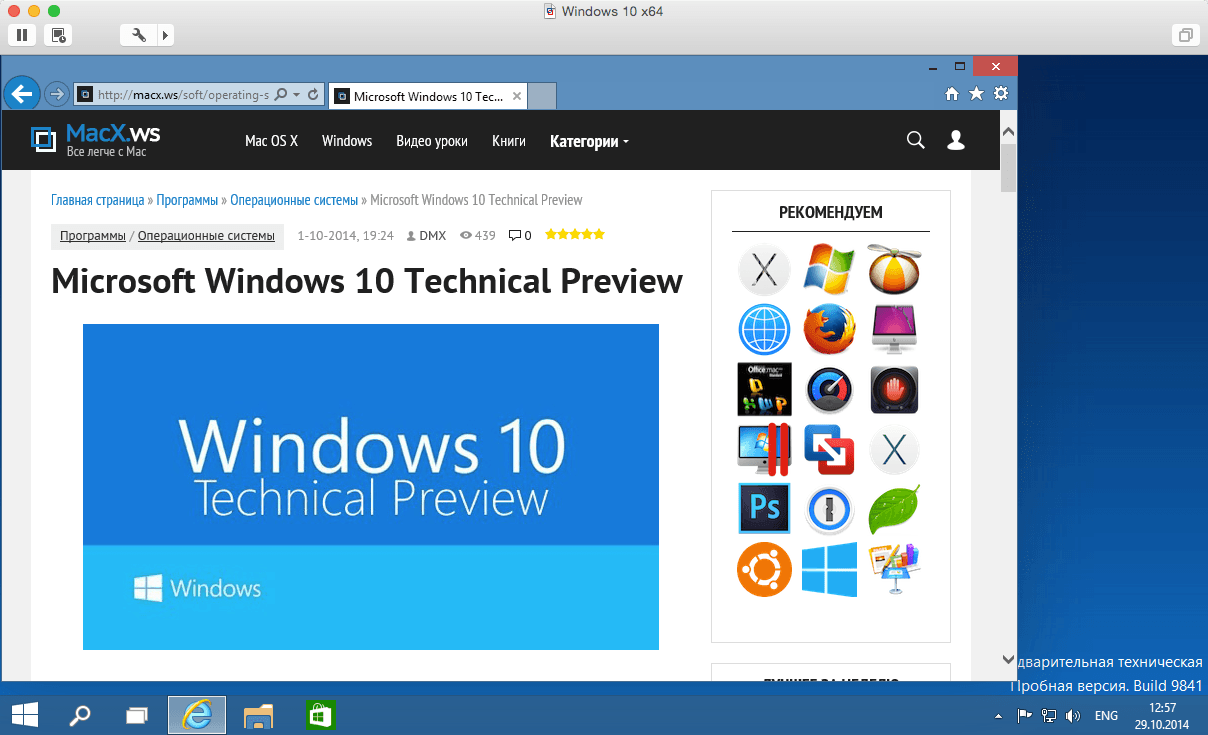The width and height of the screenshot is (1208, 735).
Task: Click the page scrollbar up arrow
Action: point(1008,131)
